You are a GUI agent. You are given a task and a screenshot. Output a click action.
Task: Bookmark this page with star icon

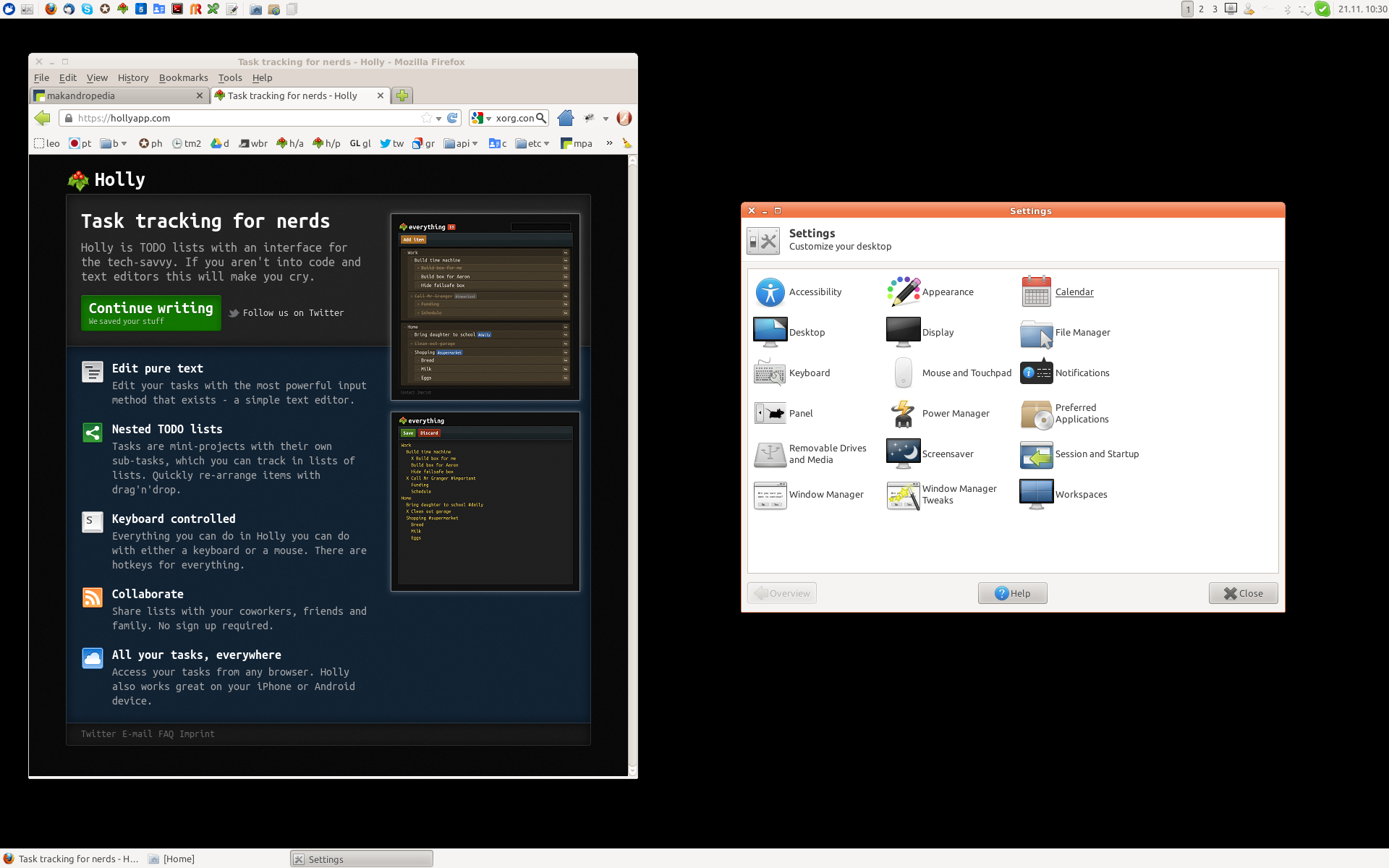(x=427, y=118)
